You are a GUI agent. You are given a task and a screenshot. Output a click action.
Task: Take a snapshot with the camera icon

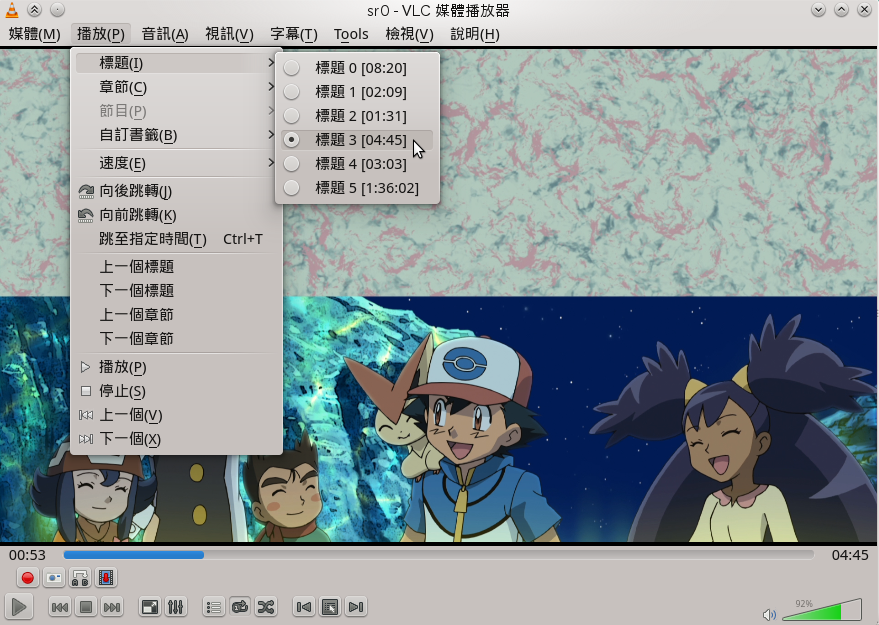(x=54, y=577)
